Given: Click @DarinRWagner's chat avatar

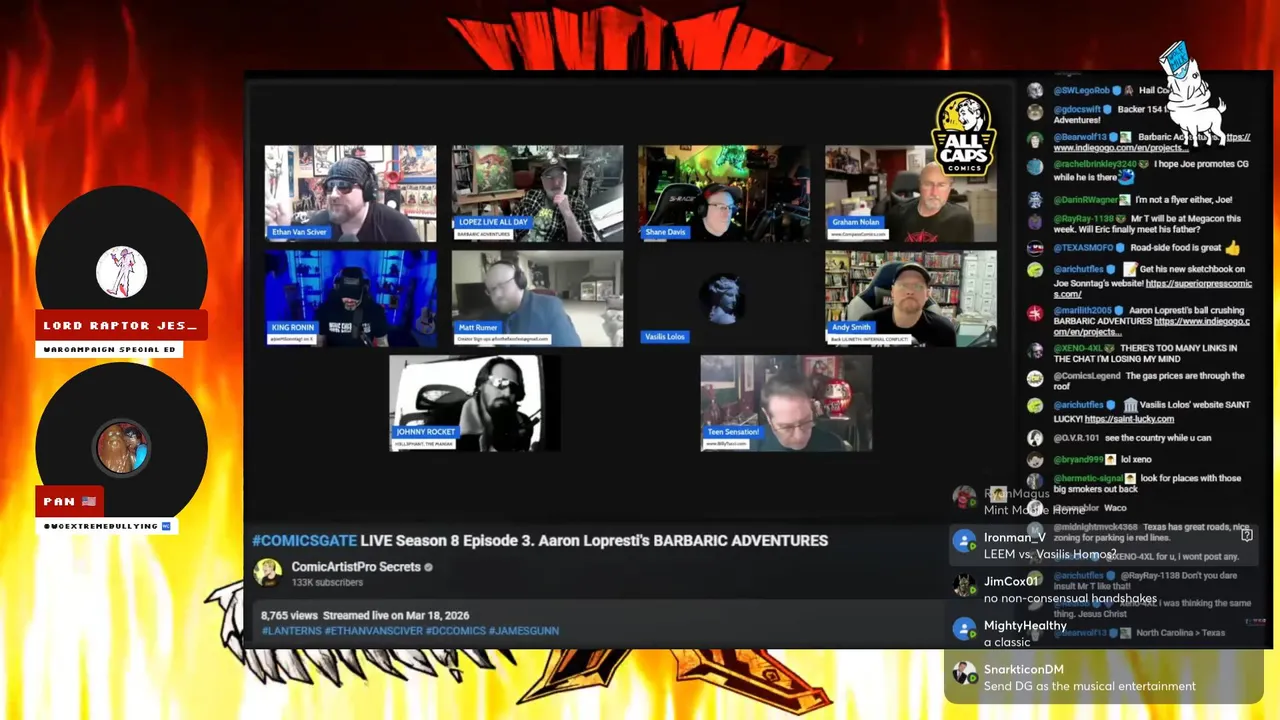Looking at the screenshot, I should pos(1035,200).
